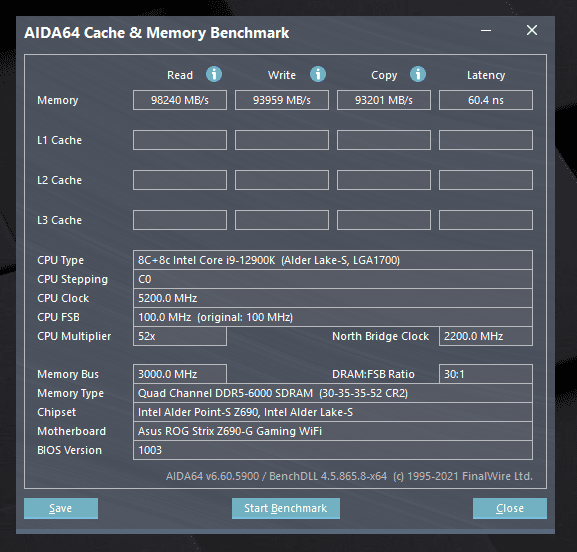Click the empty L3 Cache Copy field
The image size is (577, 552).
(384, 220)
